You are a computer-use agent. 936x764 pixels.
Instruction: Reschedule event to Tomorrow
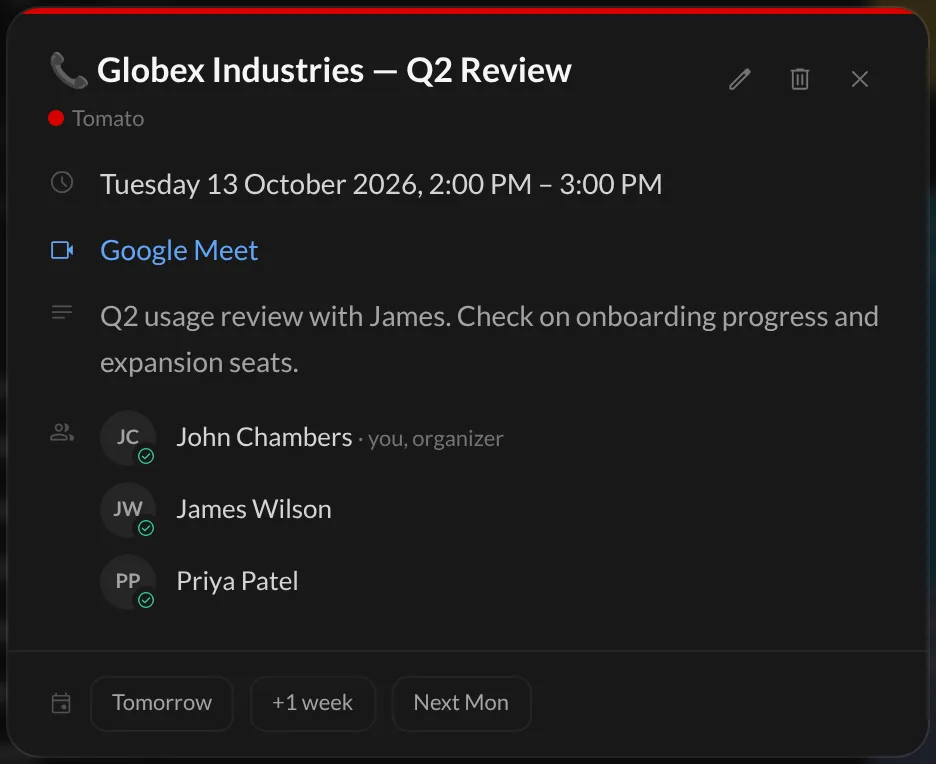click(162, 703)
